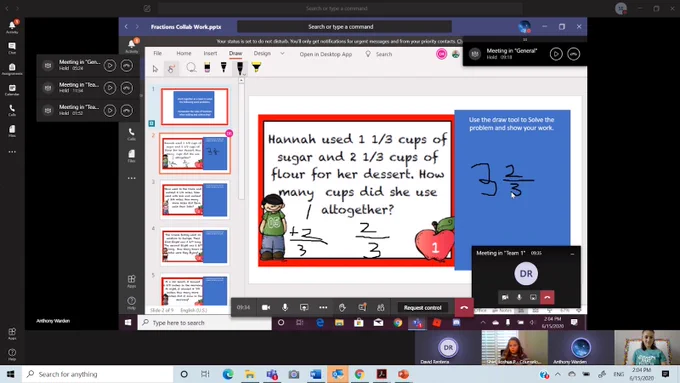Open Chat in the outer Teams sidebar
680x383 pixels.
12,48
